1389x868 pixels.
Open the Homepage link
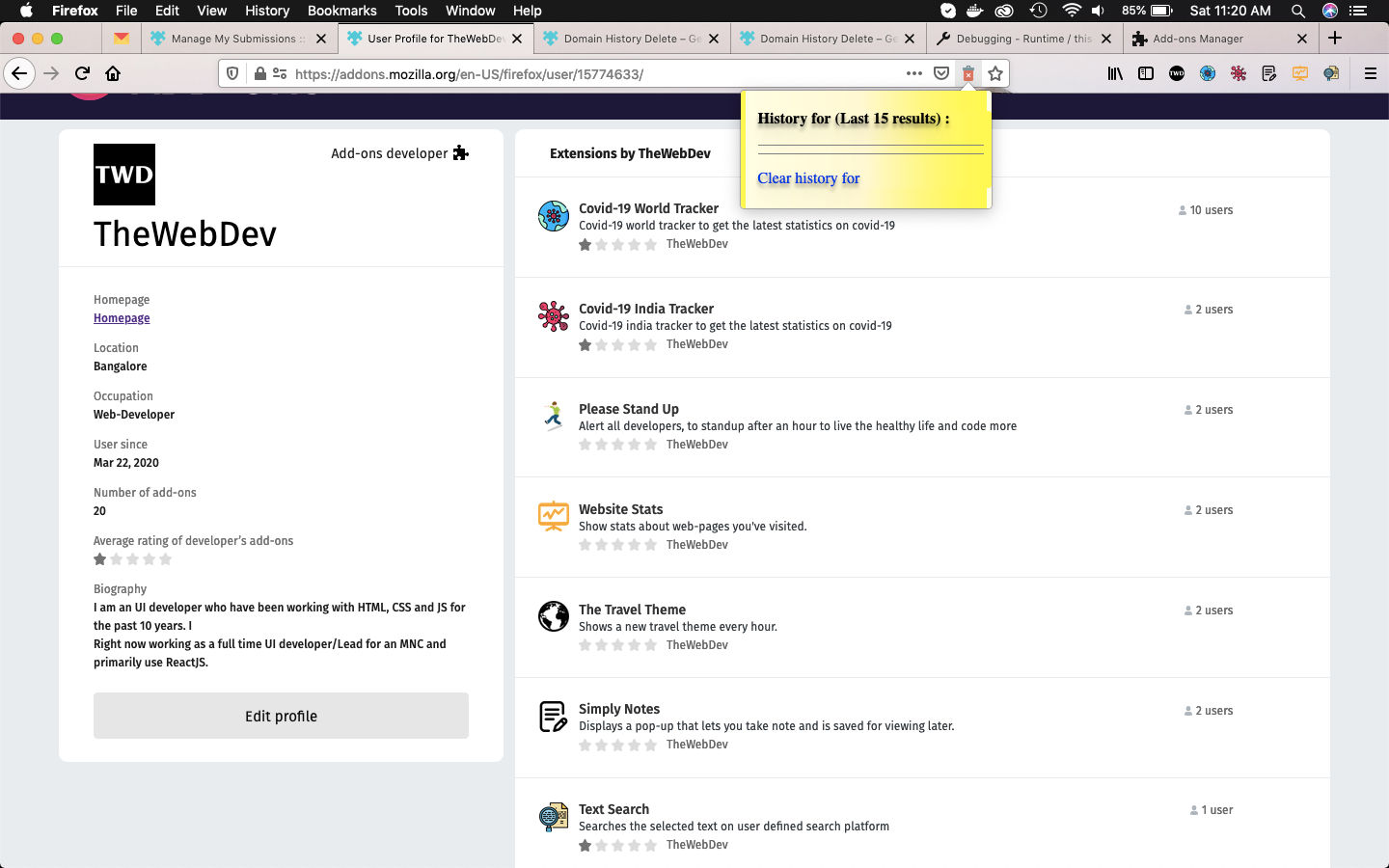[122, 318]
